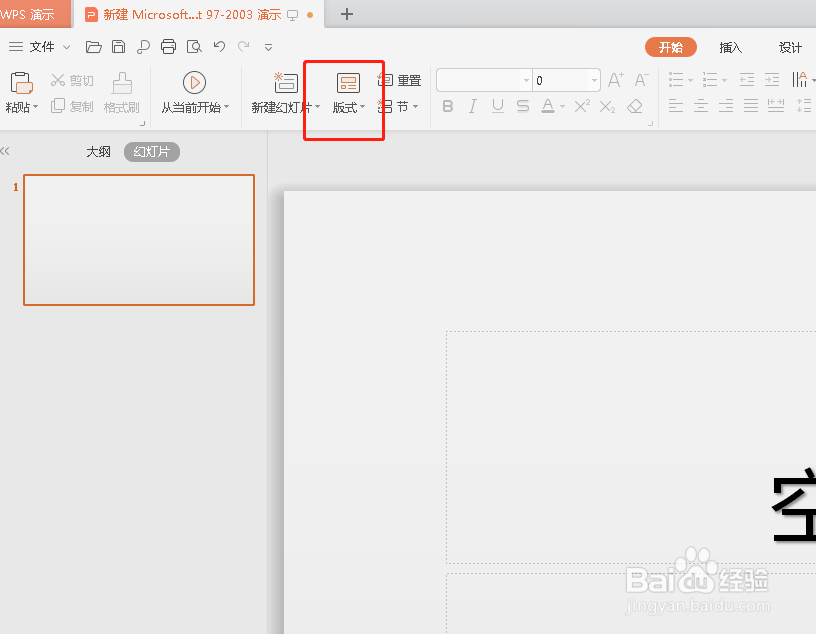Select the document tab 新建 Microsoft...t 97-2003 演示
The height and width of the screenshot is (634, 816).
click(198, 15)
